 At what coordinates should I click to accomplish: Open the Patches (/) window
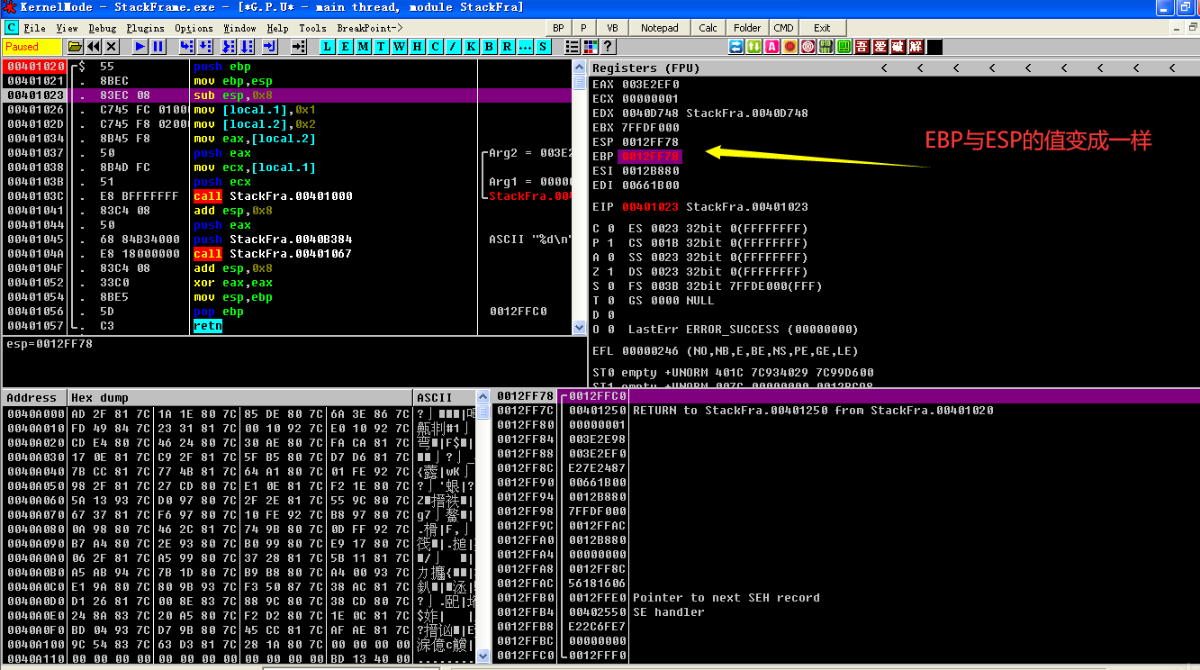pos(454,47)
